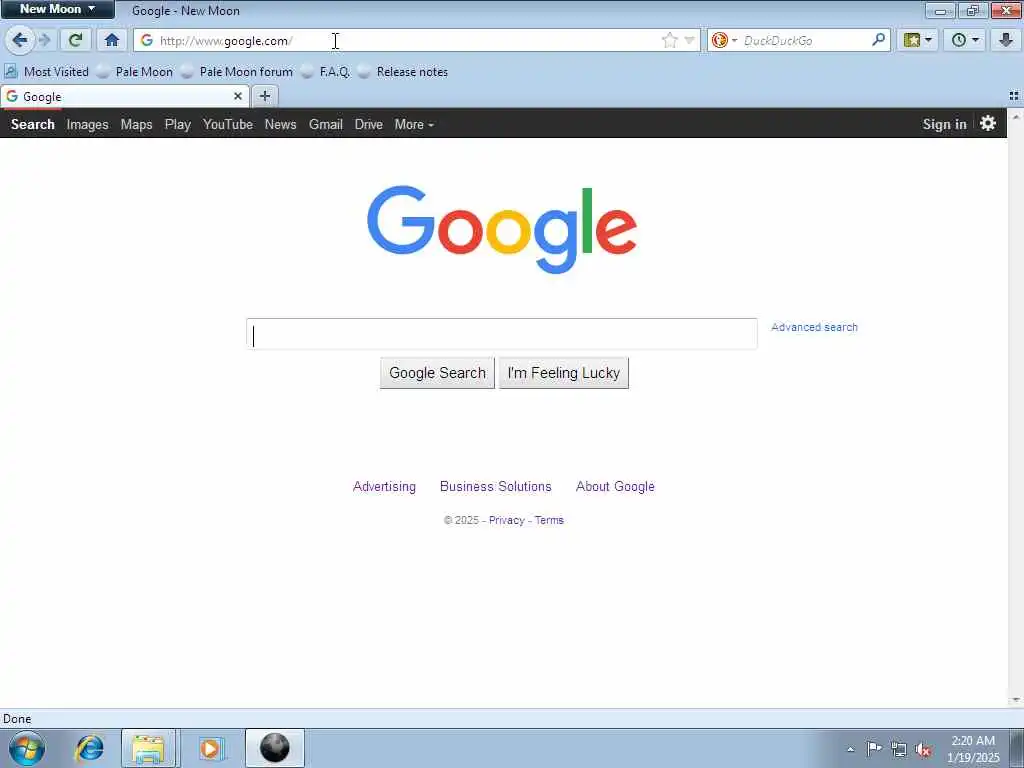Open About Google link
This screenshot has width=1024, height=768.
[x=615, y=487]
